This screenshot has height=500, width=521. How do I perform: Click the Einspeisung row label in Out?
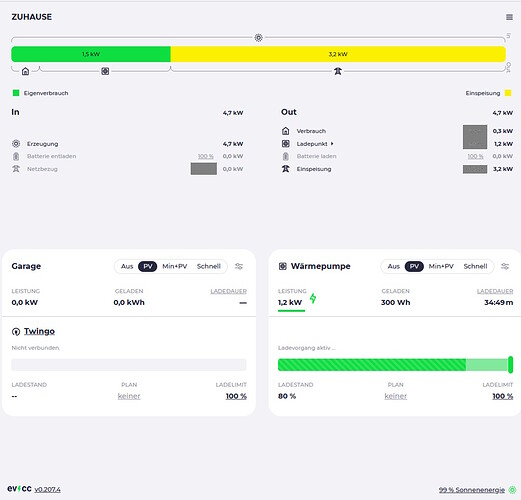314,169
